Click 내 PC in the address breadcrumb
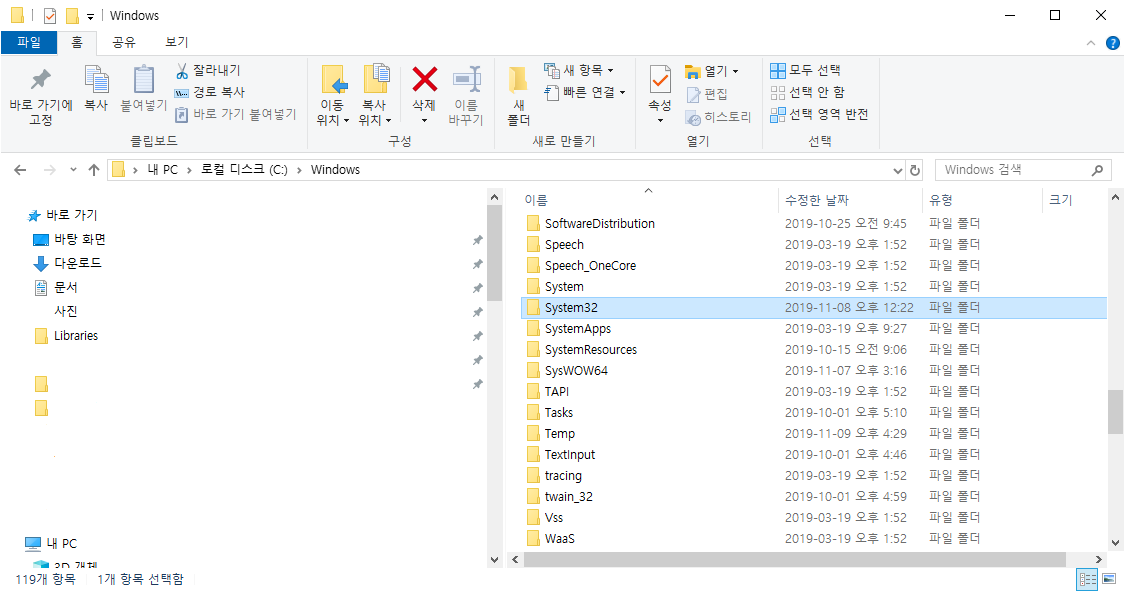The width and height of the screenshot is (1125, 592). tap(162, 170)
